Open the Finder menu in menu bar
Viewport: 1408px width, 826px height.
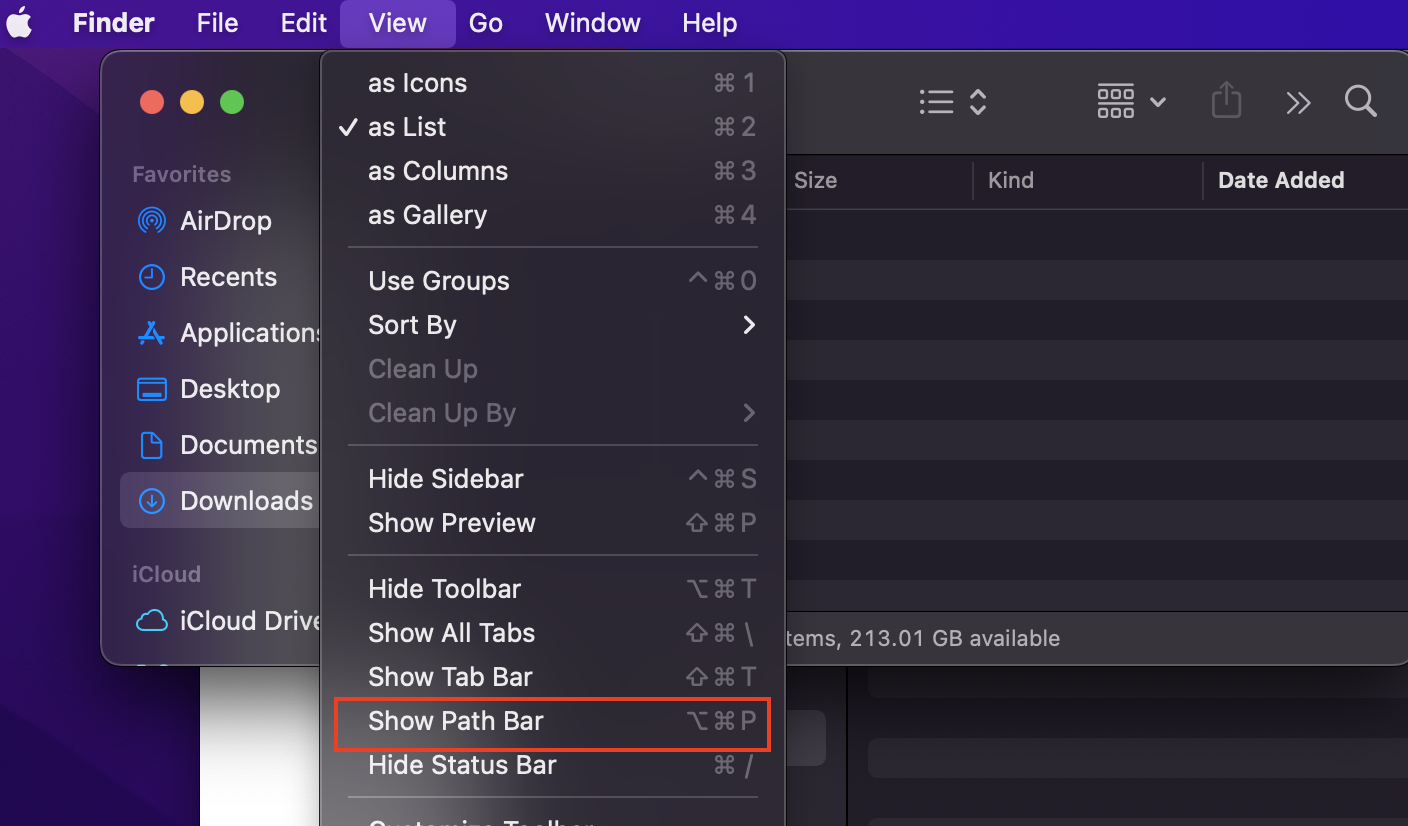point(114,23)
